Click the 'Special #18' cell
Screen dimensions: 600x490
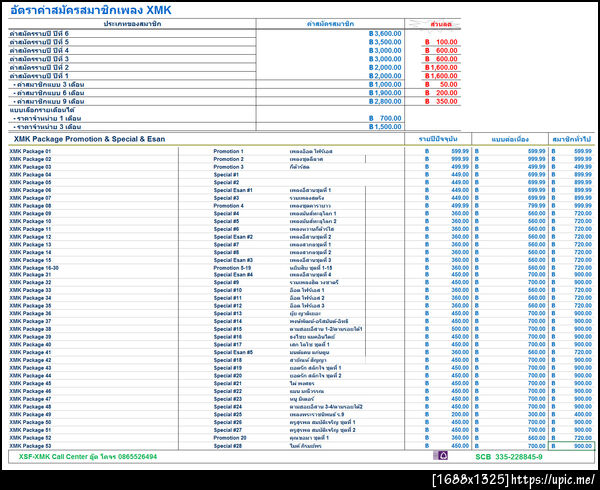pyautogui.click(x=228, y=360)
